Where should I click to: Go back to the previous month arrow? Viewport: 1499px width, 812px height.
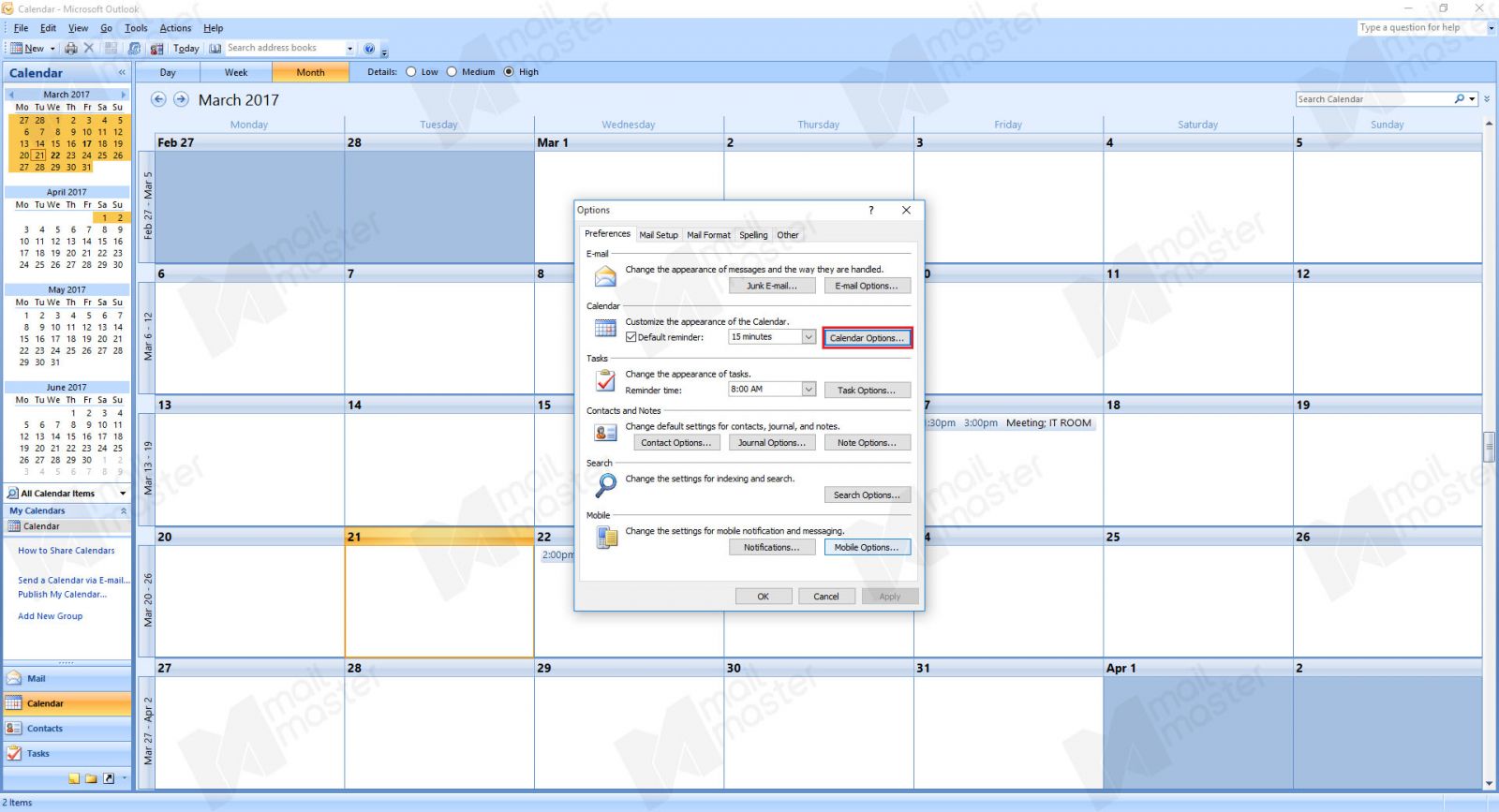click(158, 99)
